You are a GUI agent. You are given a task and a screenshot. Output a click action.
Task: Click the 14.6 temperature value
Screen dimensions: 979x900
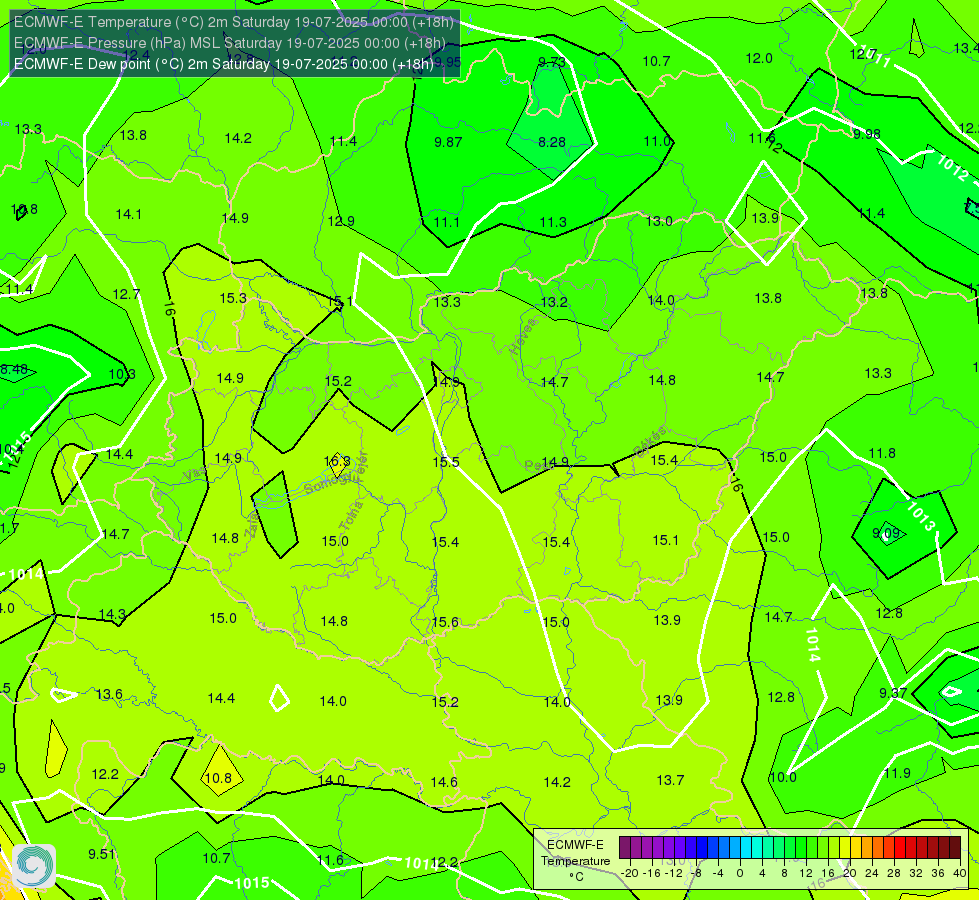[x=444, y=782]
